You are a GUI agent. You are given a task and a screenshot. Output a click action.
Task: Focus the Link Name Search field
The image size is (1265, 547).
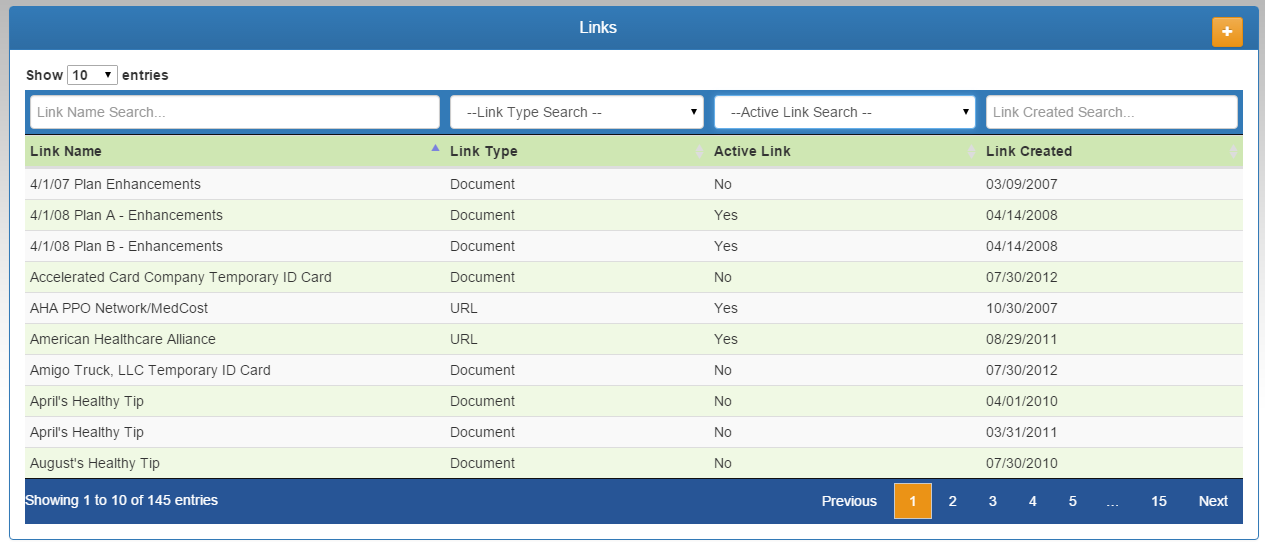[235, 112]
